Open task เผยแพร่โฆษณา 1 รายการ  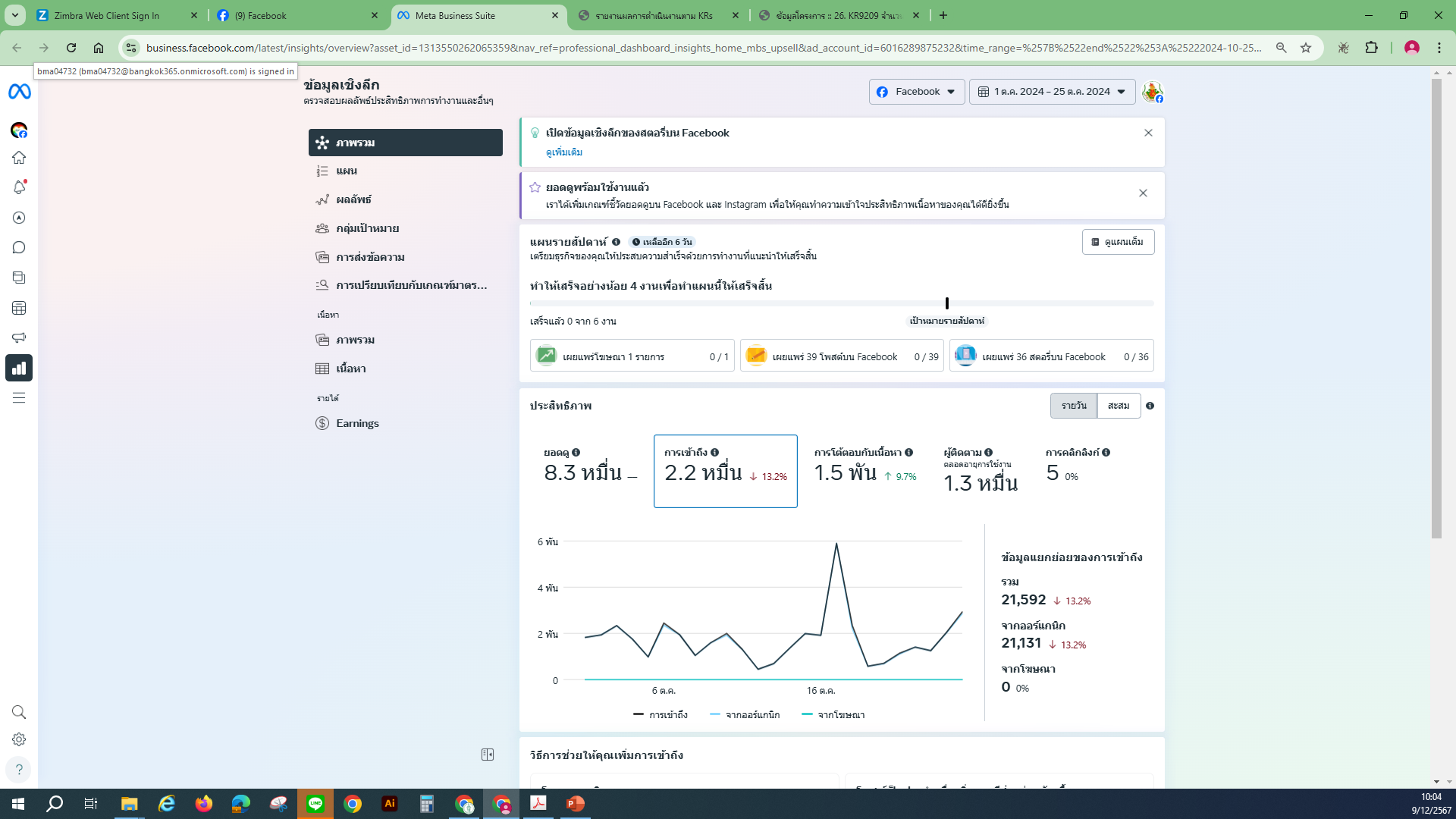pyautogui.click(x=632, y=356)
